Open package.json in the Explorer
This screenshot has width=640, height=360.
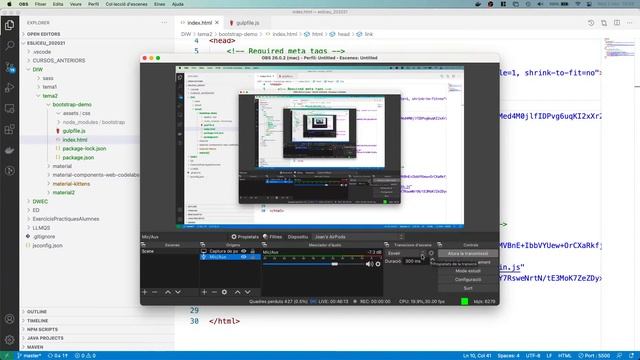point(78,158)
